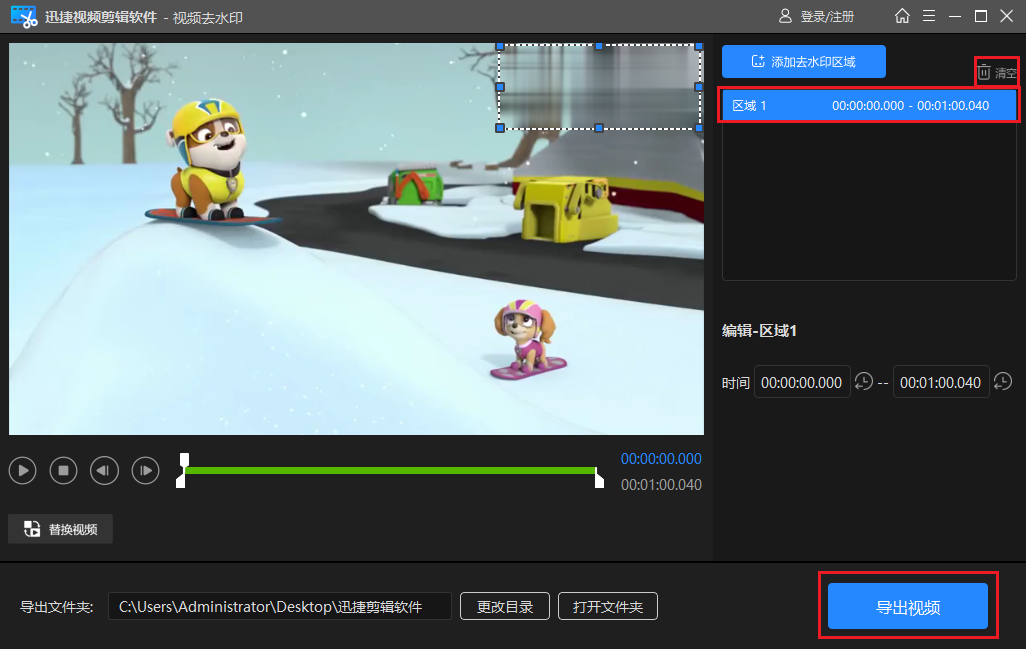This screenshot has height=649, width=1026.
Task: Click the end time field 00:01:00.040
Action: [x=940, y=382]
